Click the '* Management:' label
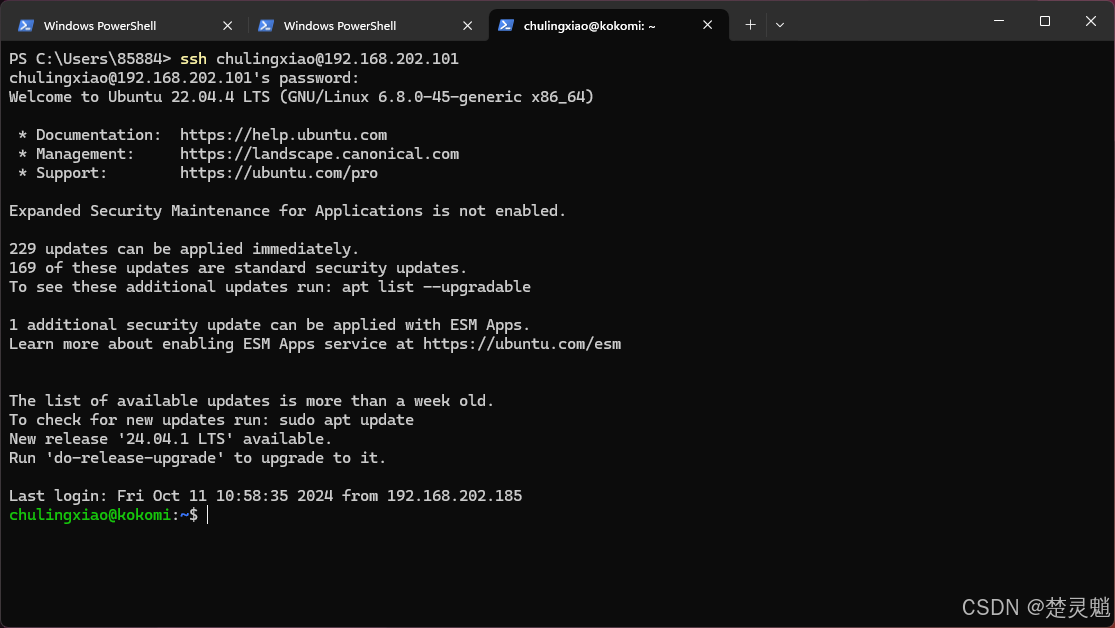Viewport: 1115px width, 628px height. (76, 154)
